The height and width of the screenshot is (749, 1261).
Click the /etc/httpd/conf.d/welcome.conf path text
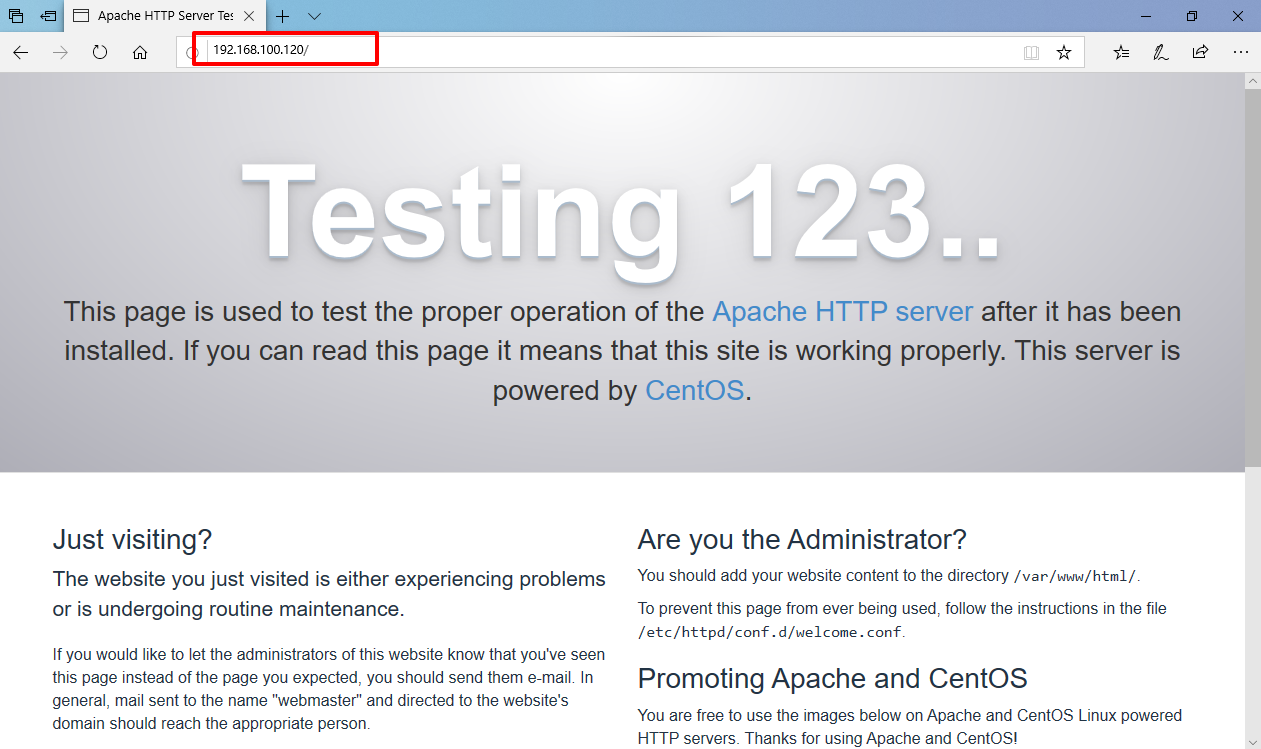click(770, 633)
